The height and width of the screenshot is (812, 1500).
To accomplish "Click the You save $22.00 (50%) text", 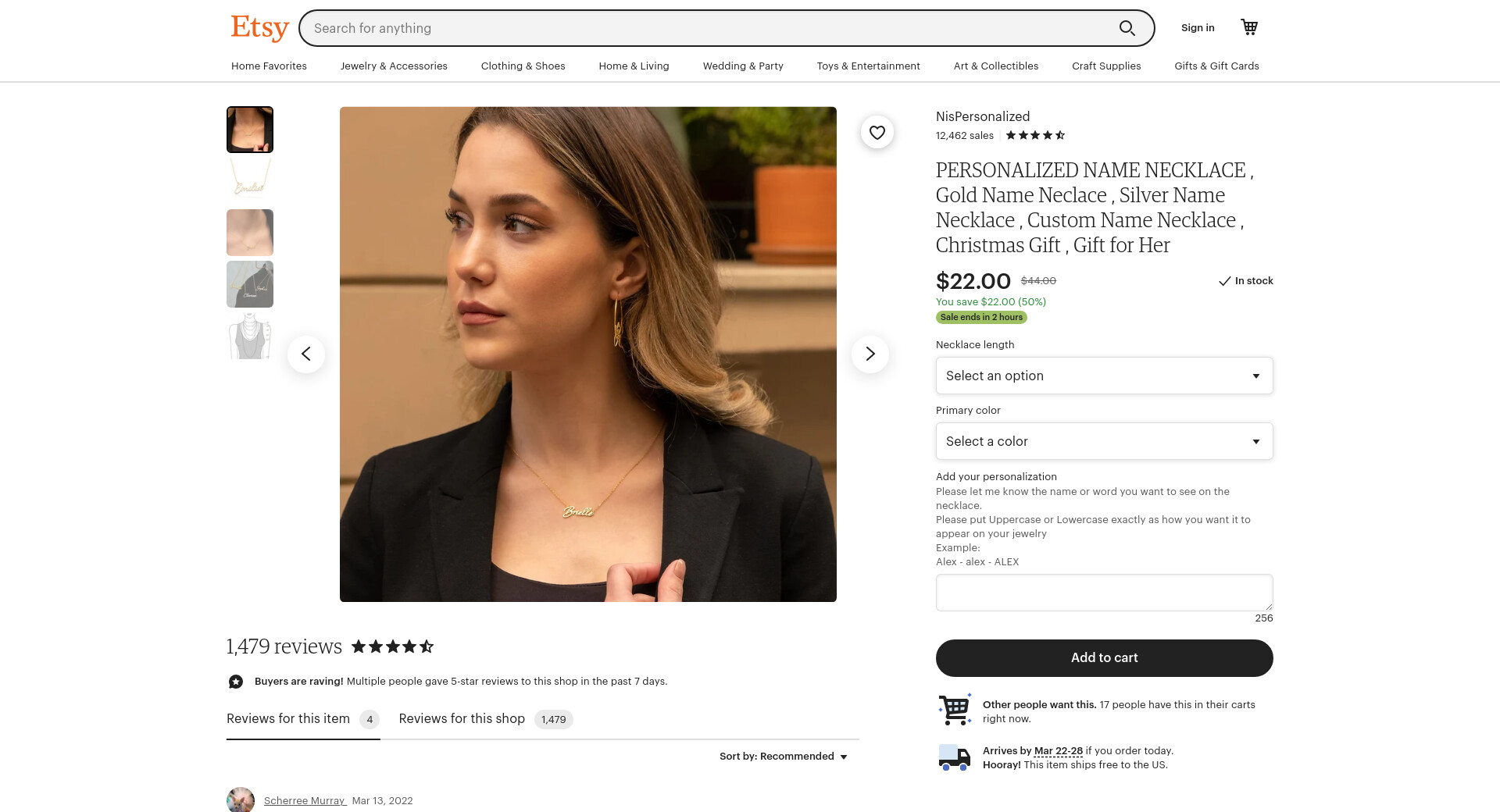I will pos(991,302).
